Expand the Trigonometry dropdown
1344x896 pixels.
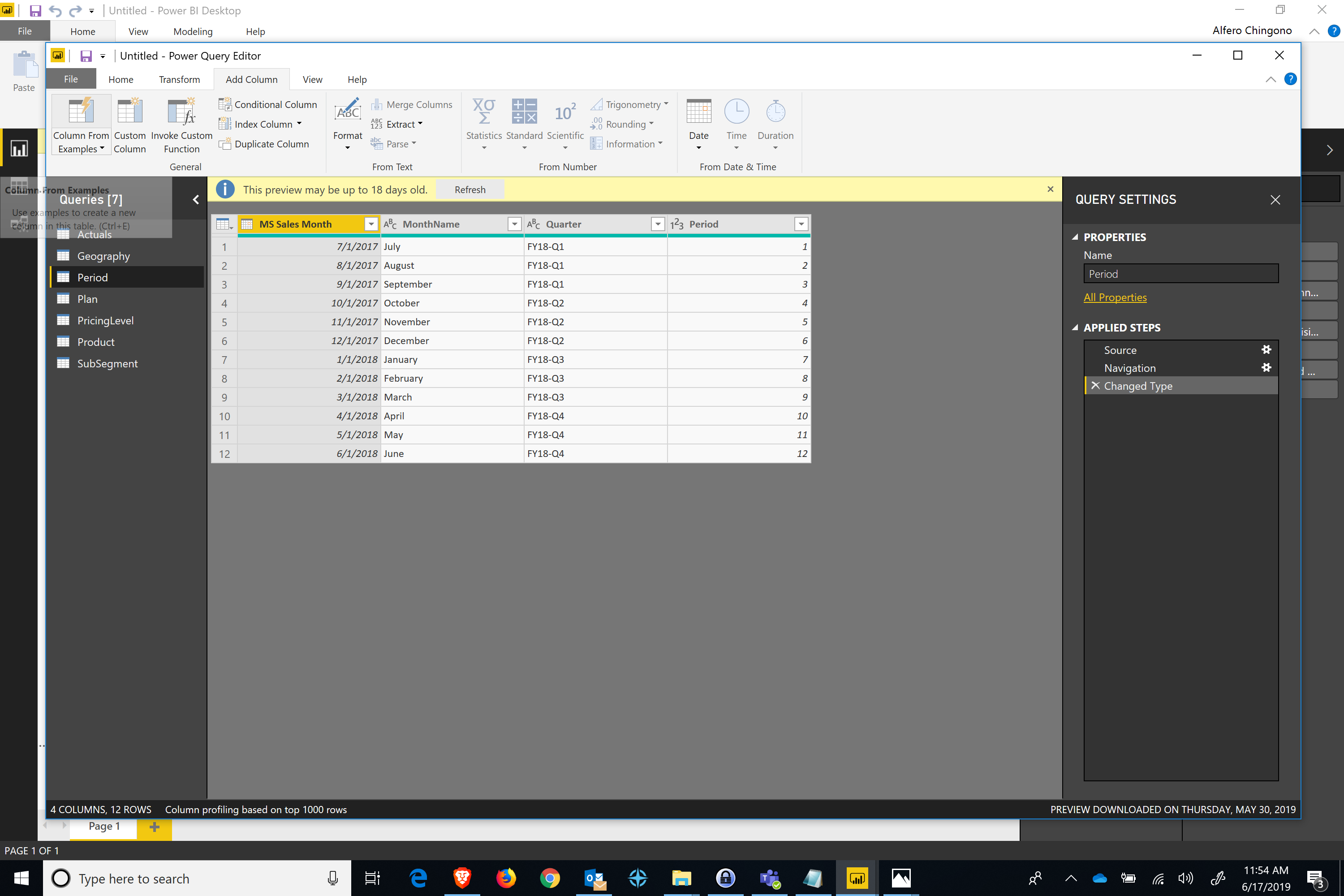pos(666,104)
